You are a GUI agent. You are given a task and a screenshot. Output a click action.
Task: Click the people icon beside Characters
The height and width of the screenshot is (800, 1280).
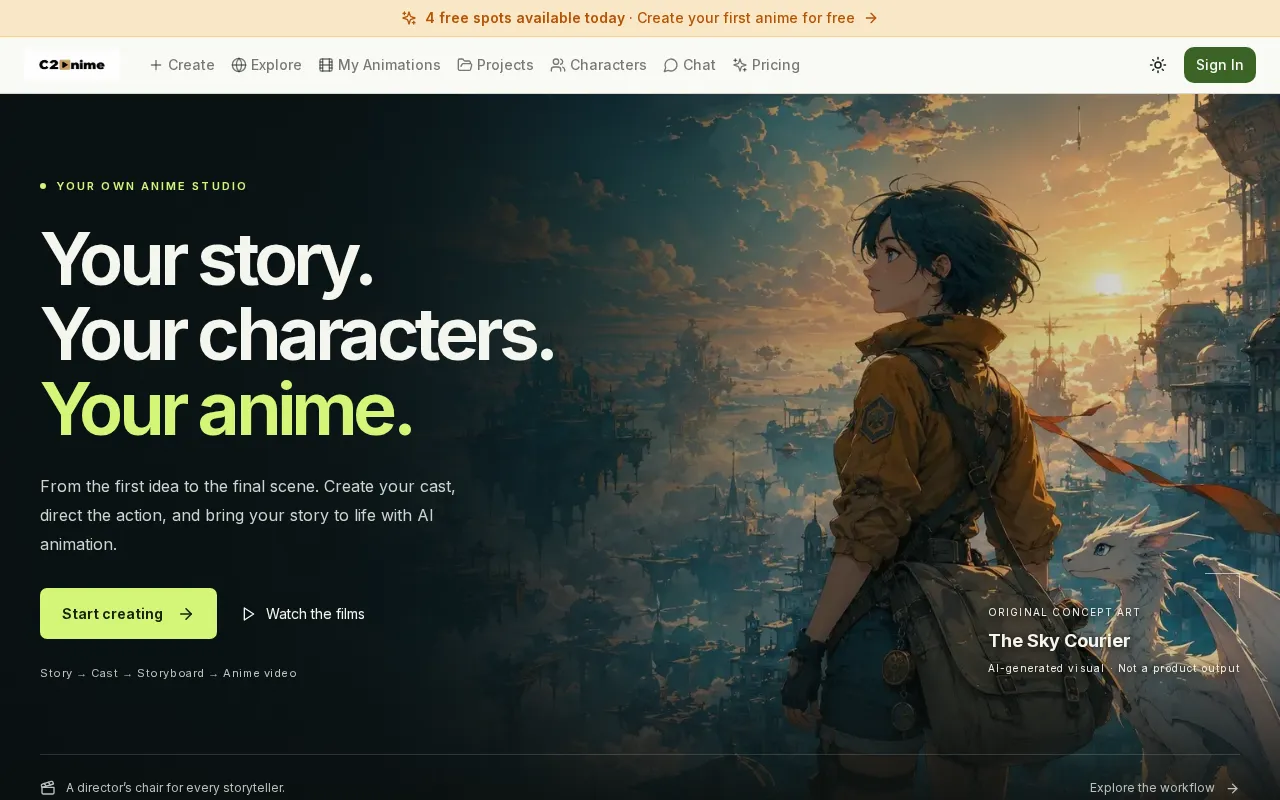pos(558,65)
